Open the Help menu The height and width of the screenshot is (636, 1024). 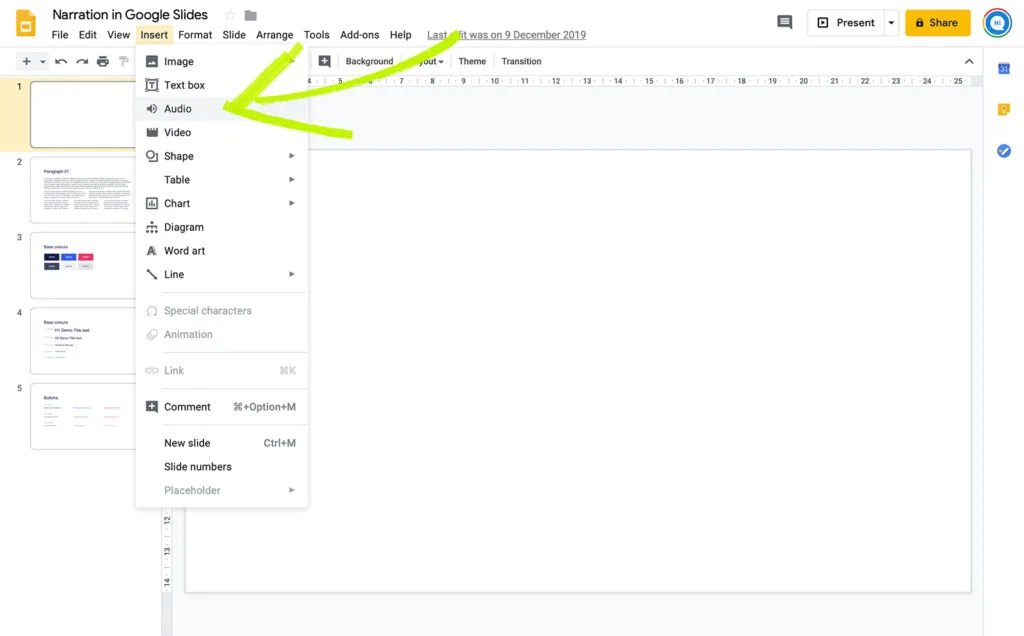tap(400, 35)
